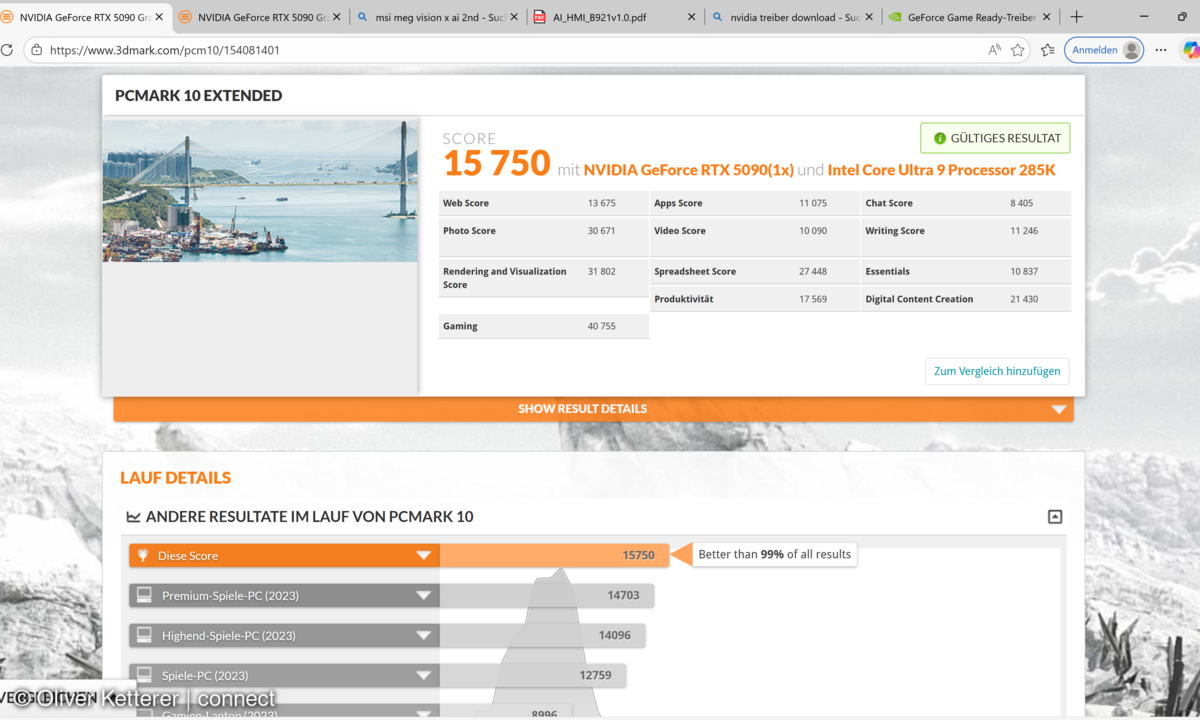Click Zum Vergleich hinzufügen button
Screen dimensions: 1200x720
pos(996,371)
